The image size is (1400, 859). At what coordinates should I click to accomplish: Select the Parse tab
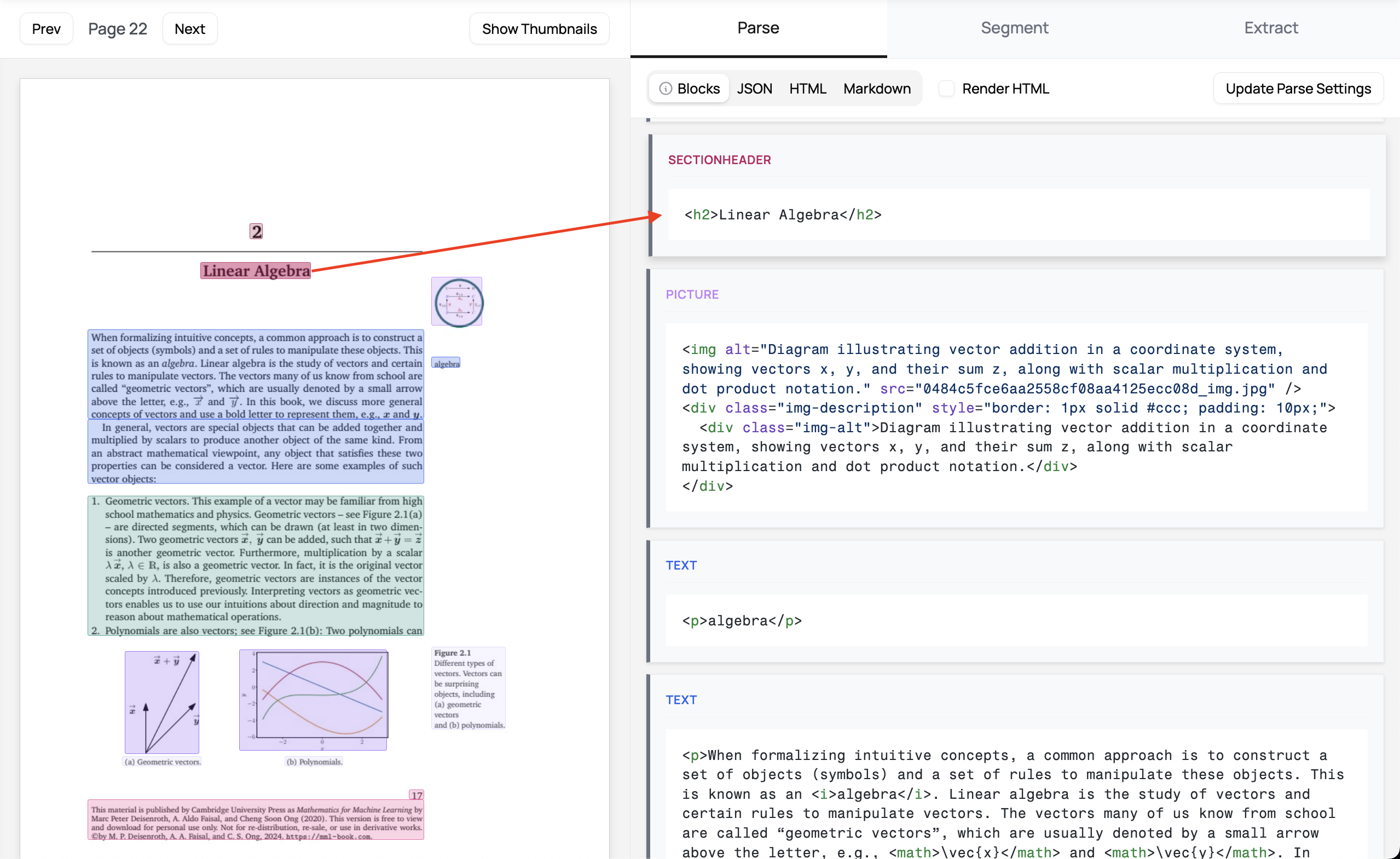coord(758,28)
